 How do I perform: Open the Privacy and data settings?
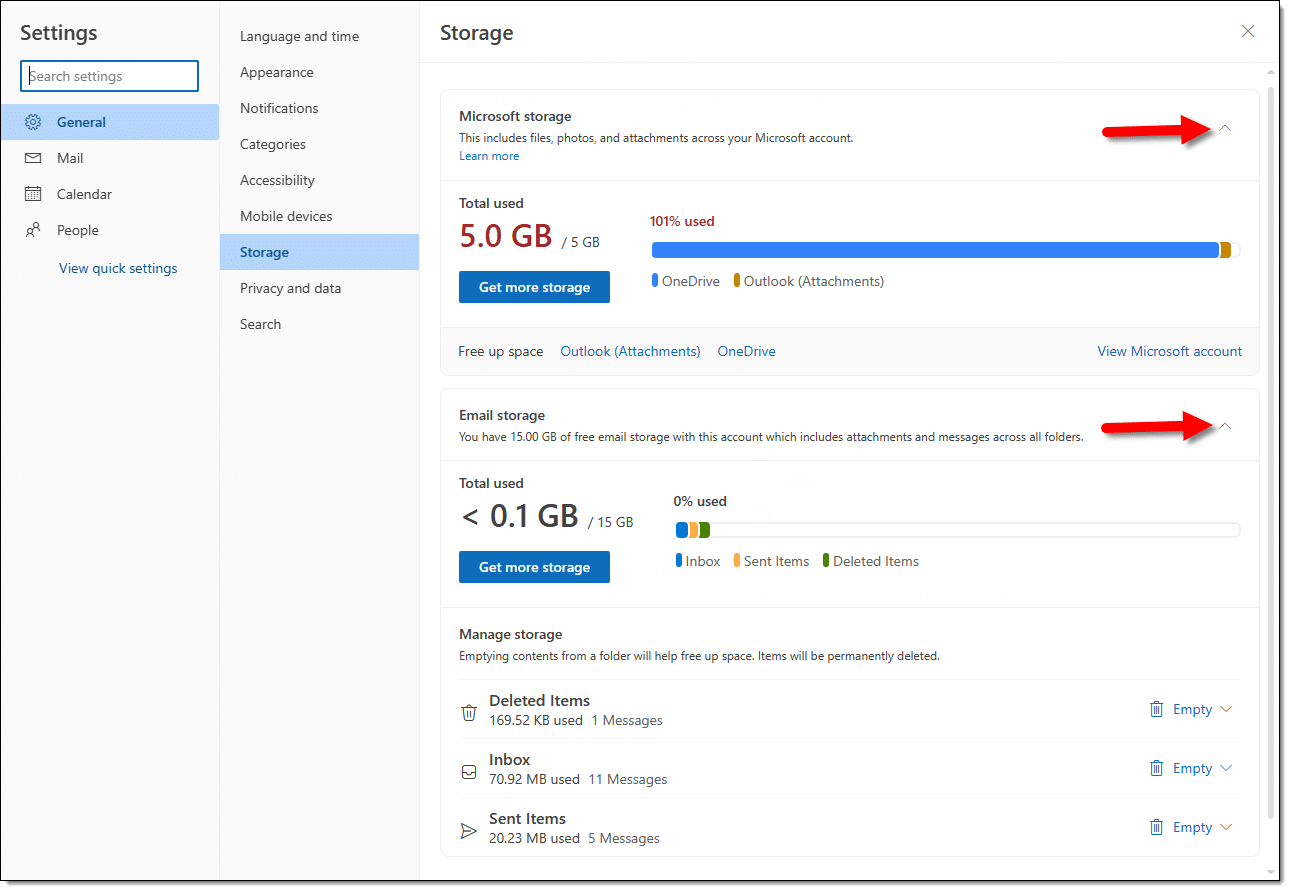coord(290,288)
